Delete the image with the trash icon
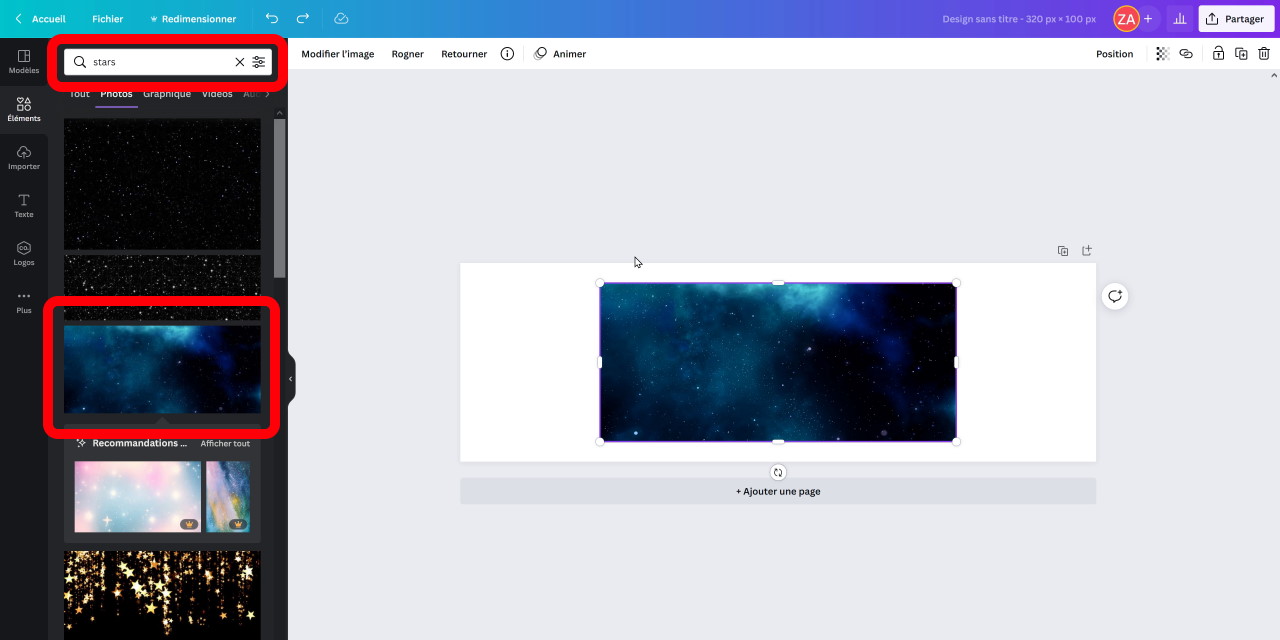Screen dimensions: 1280x640 tap(1264, 54)
